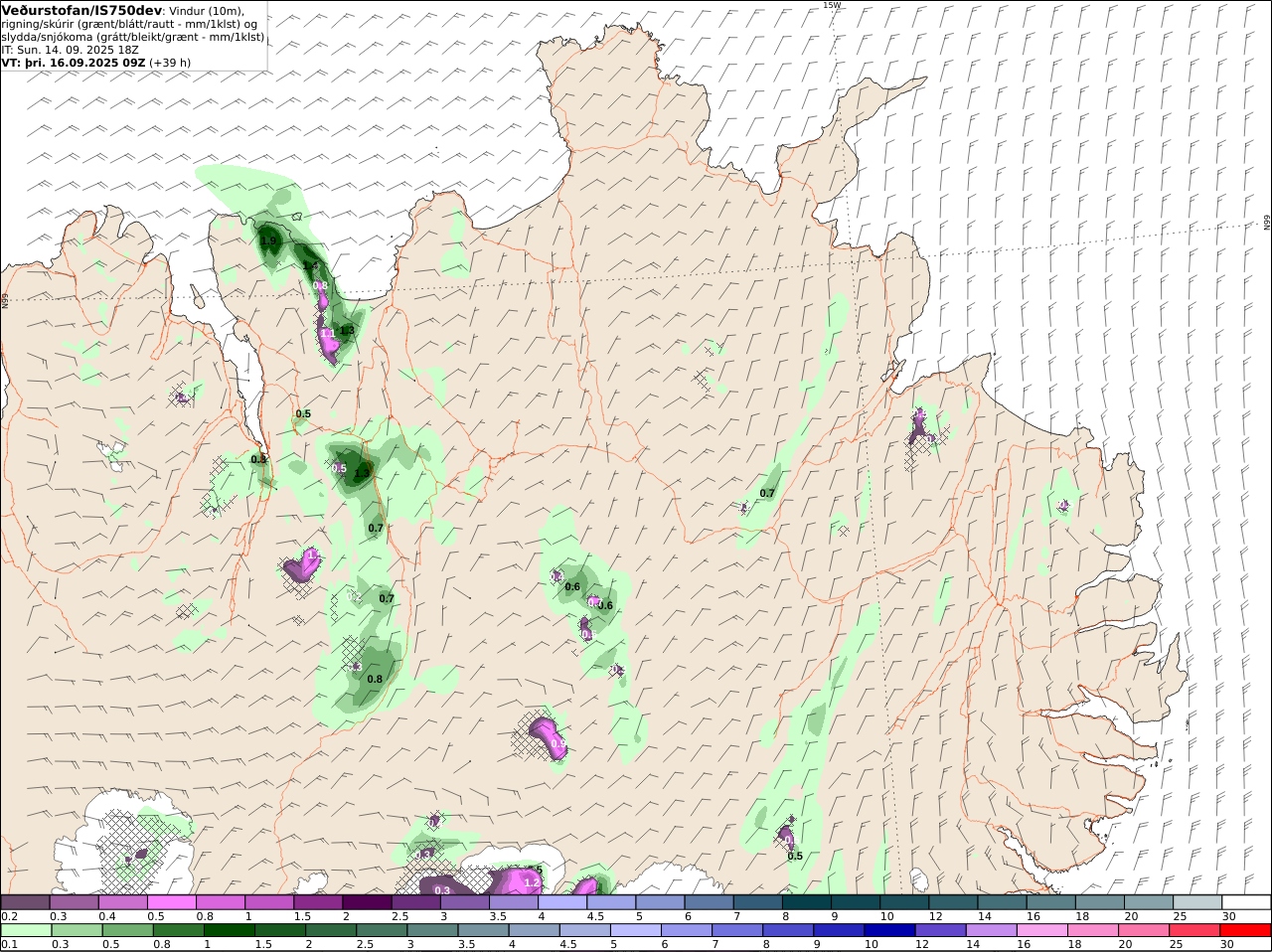Click the 1.2 value at the south coast
The width and height of the screenshot is (1272, 952).
(x=532, y=882)
